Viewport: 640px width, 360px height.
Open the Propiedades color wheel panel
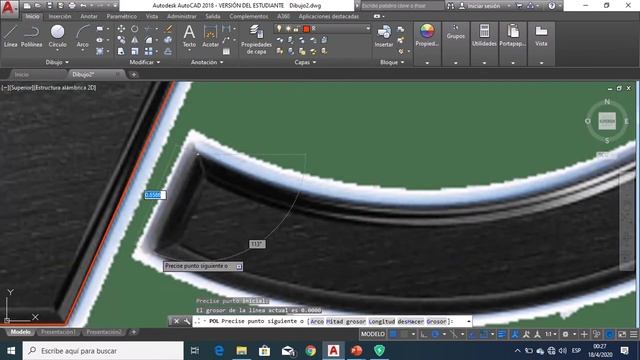(427, 35)
